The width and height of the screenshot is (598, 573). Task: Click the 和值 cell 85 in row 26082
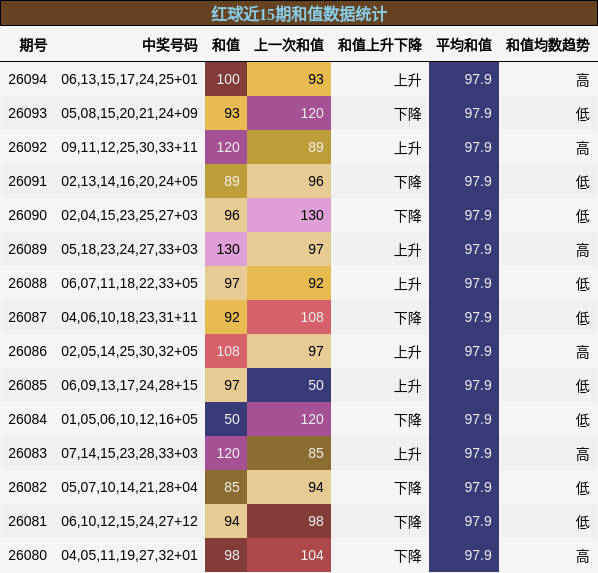pyautogui.click(x=226, y=487)
